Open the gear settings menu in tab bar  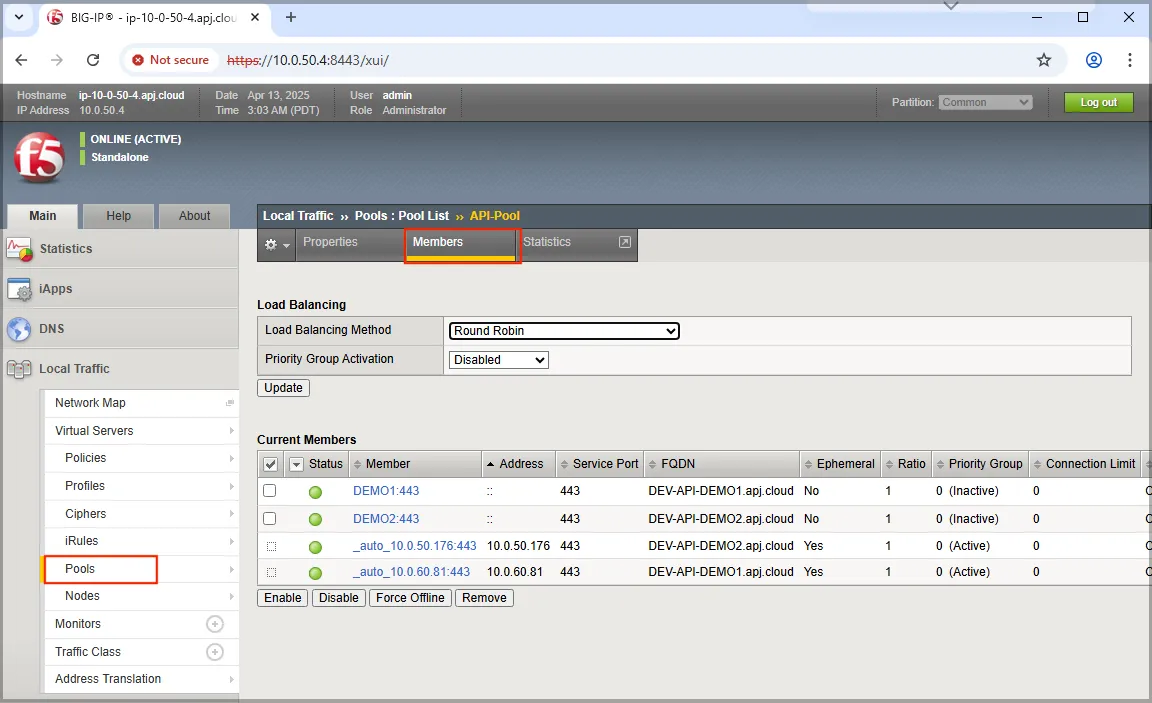(x=276, y=245)
